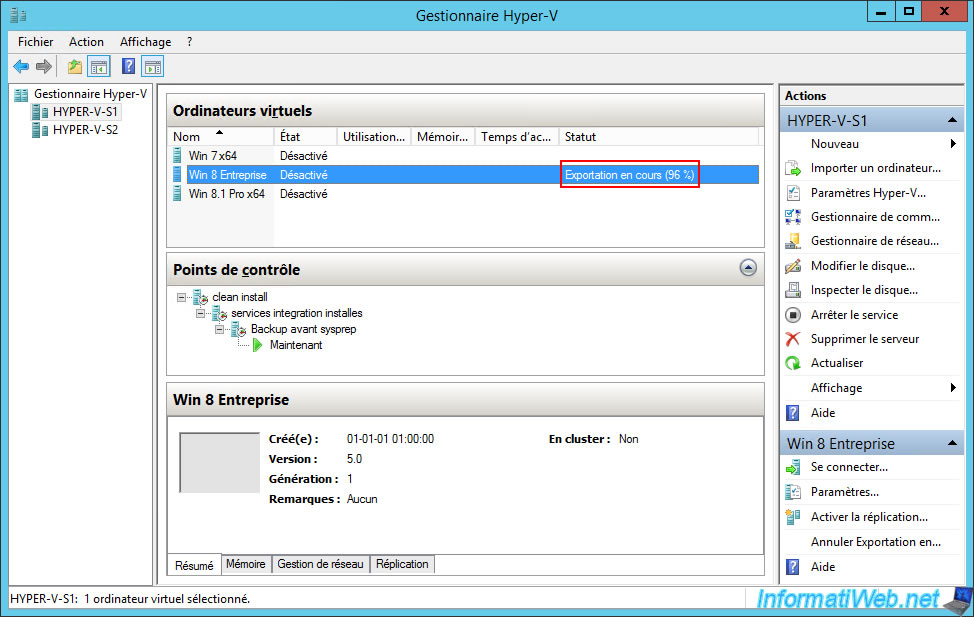This screenshot has height=617, width=974.
Task: Click the Importer un ordinateur icon
Action: [793, 168]
